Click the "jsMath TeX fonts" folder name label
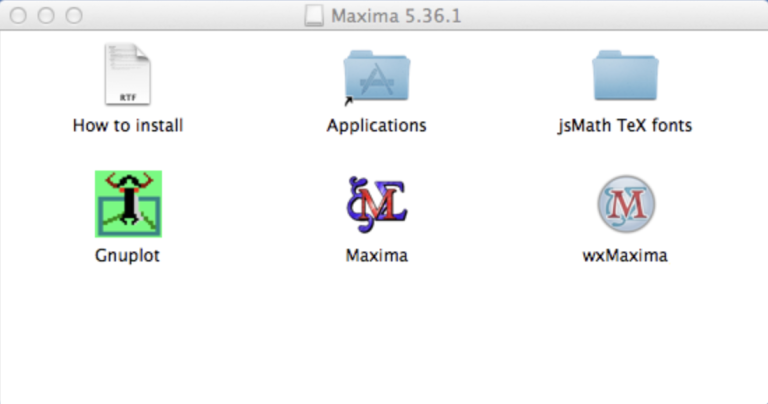Screen dimensions: 768x404 point(625,126)
